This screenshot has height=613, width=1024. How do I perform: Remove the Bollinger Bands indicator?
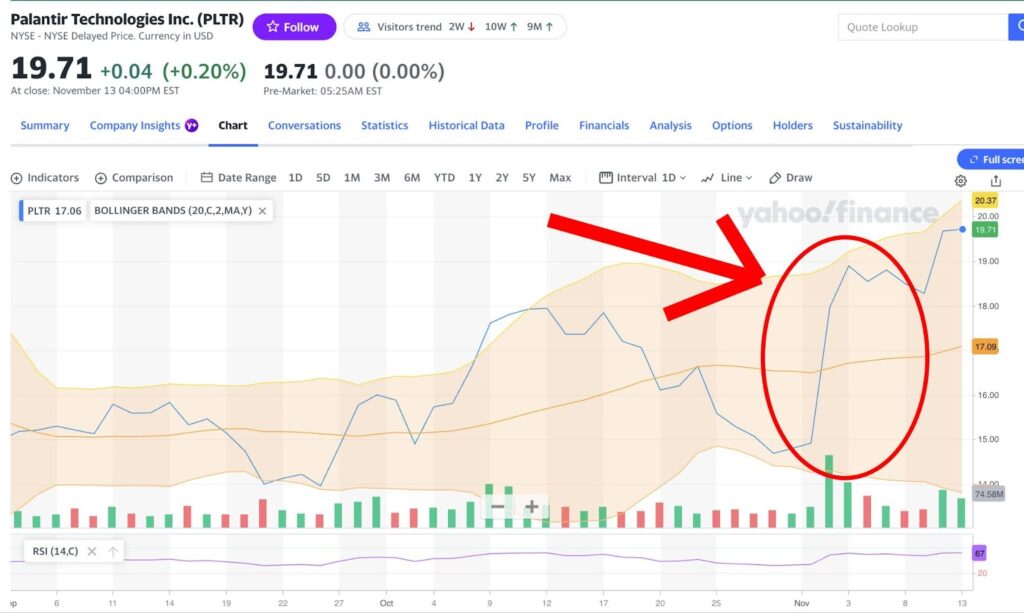point(262,211)
